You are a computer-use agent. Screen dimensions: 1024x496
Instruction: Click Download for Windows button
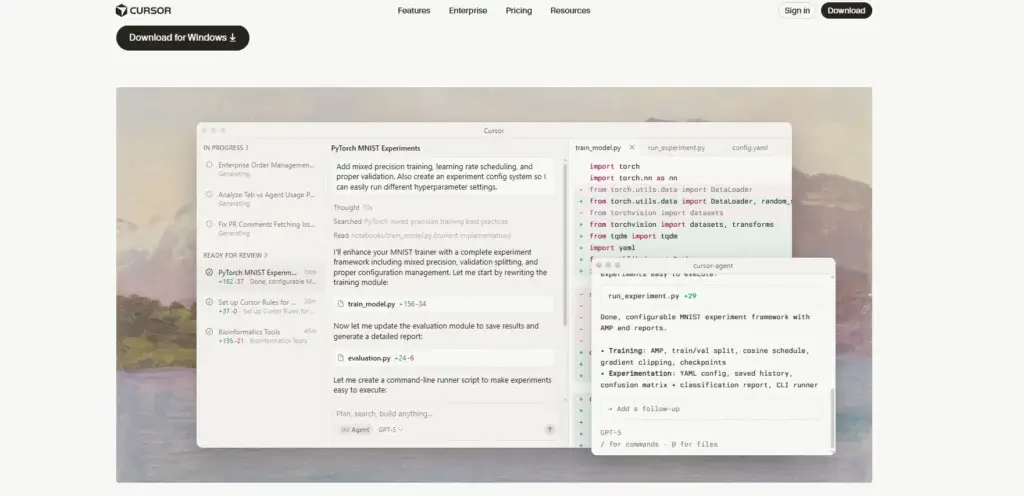[x=183, y=38]
